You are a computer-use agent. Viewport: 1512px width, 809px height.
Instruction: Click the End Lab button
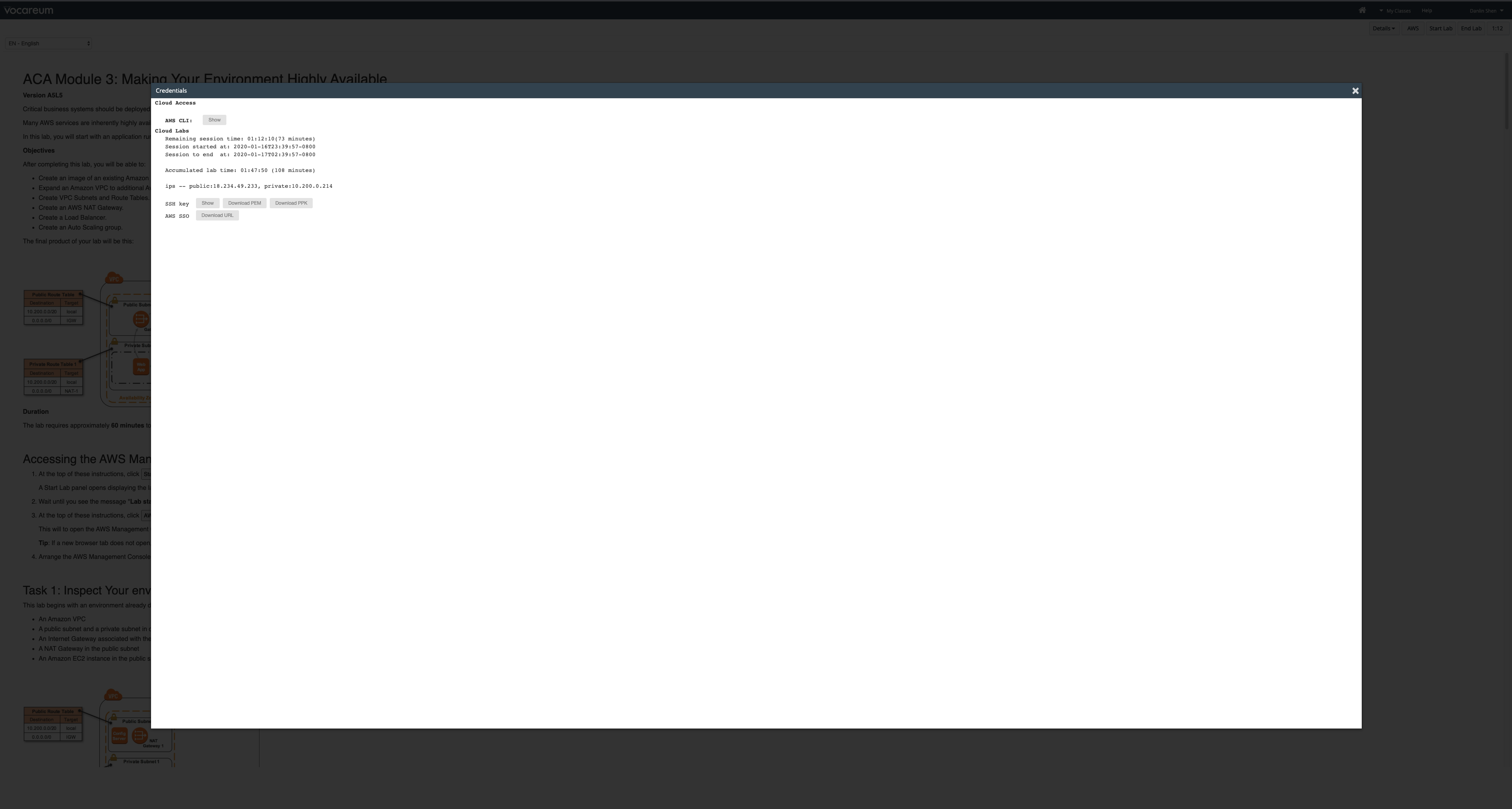[x=1471, y=28]
